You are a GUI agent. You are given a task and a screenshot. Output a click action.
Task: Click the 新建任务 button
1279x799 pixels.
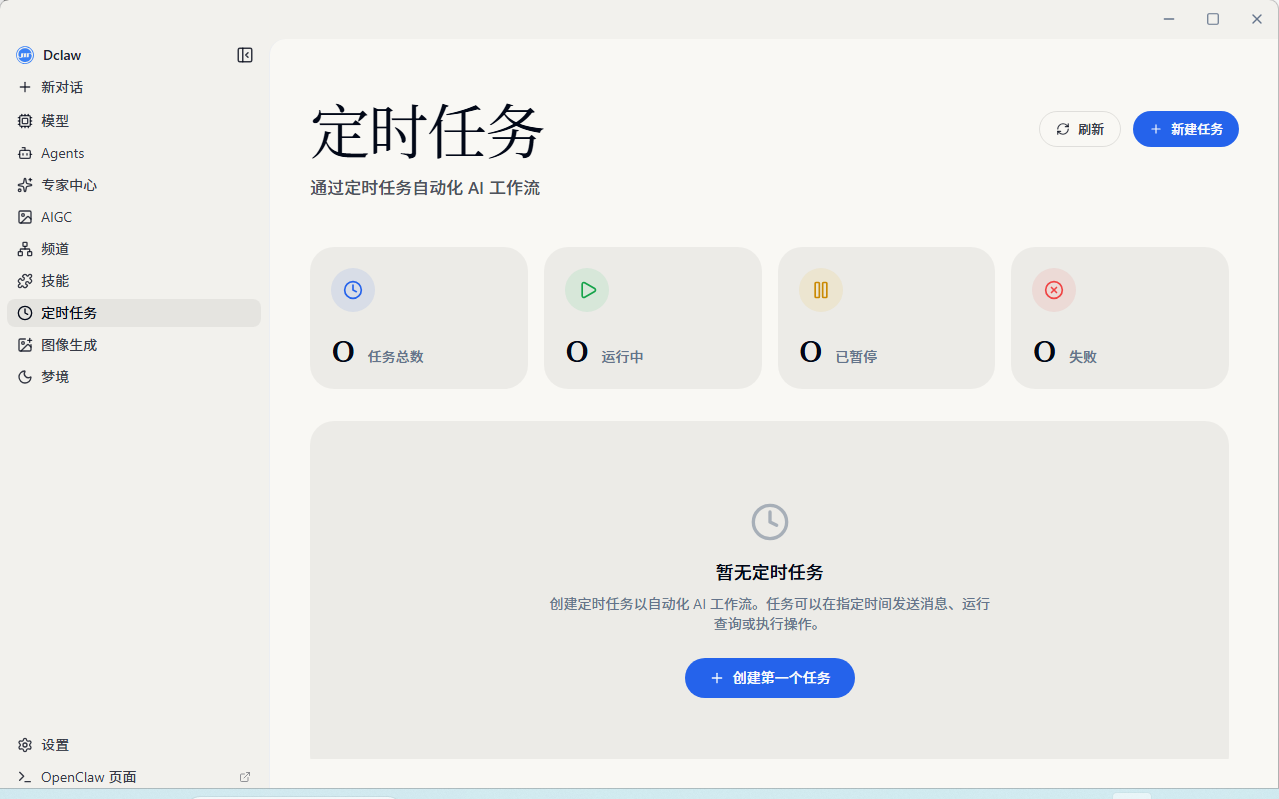pos(1186,129)
